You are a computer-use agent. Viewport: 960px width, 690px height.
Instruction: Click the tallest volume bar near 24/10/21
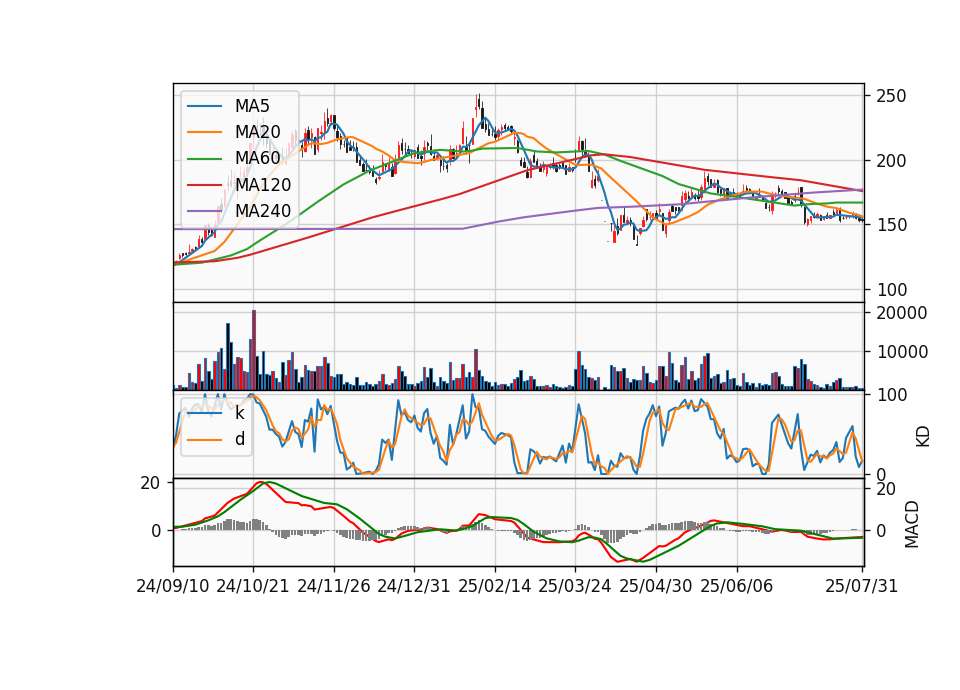click(254, 350)
